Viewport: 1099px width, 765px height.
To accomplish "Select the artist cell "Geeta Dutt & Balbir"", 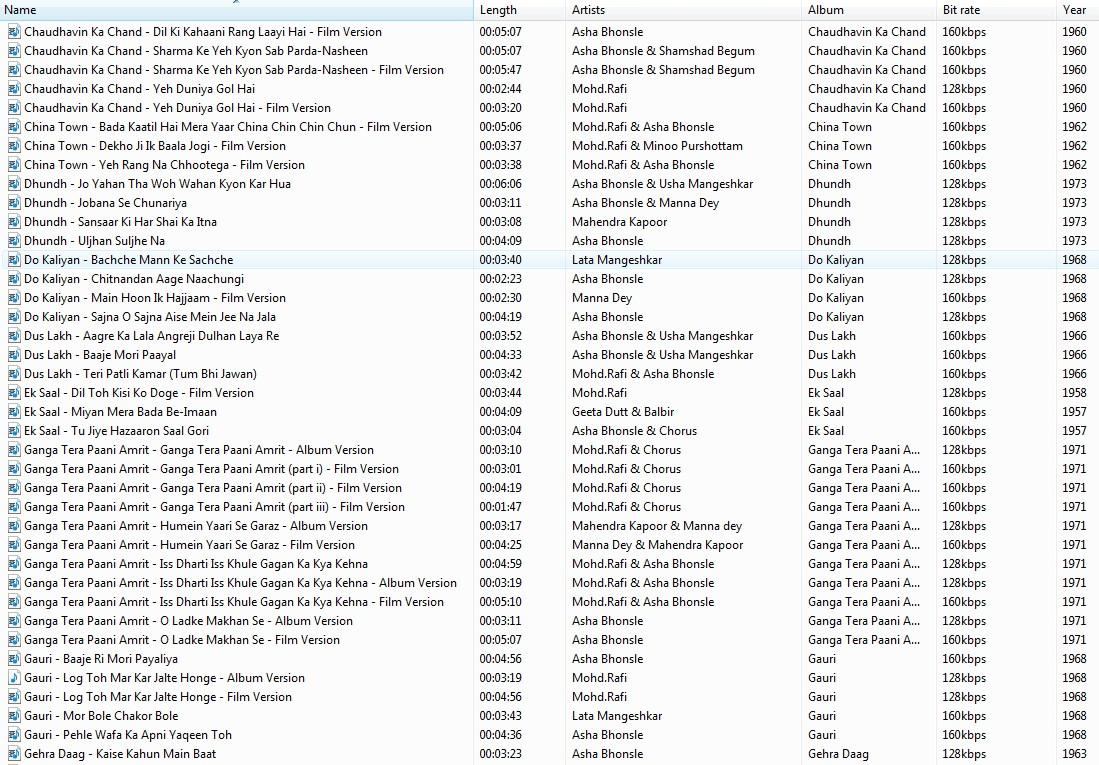I will (x=623, y=412).
